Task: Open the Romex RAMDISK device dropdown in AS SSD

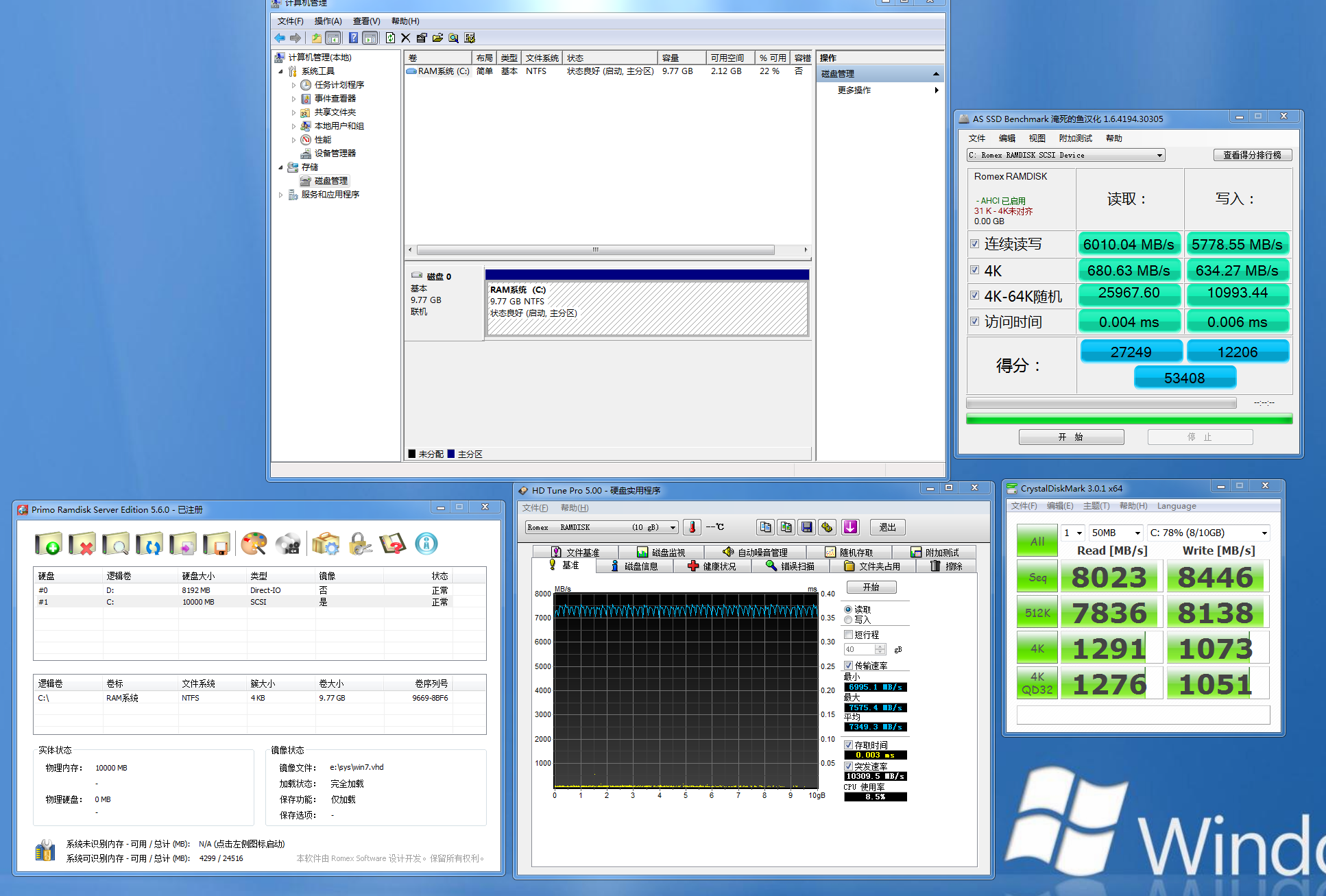Action: tap(1065, 156)
